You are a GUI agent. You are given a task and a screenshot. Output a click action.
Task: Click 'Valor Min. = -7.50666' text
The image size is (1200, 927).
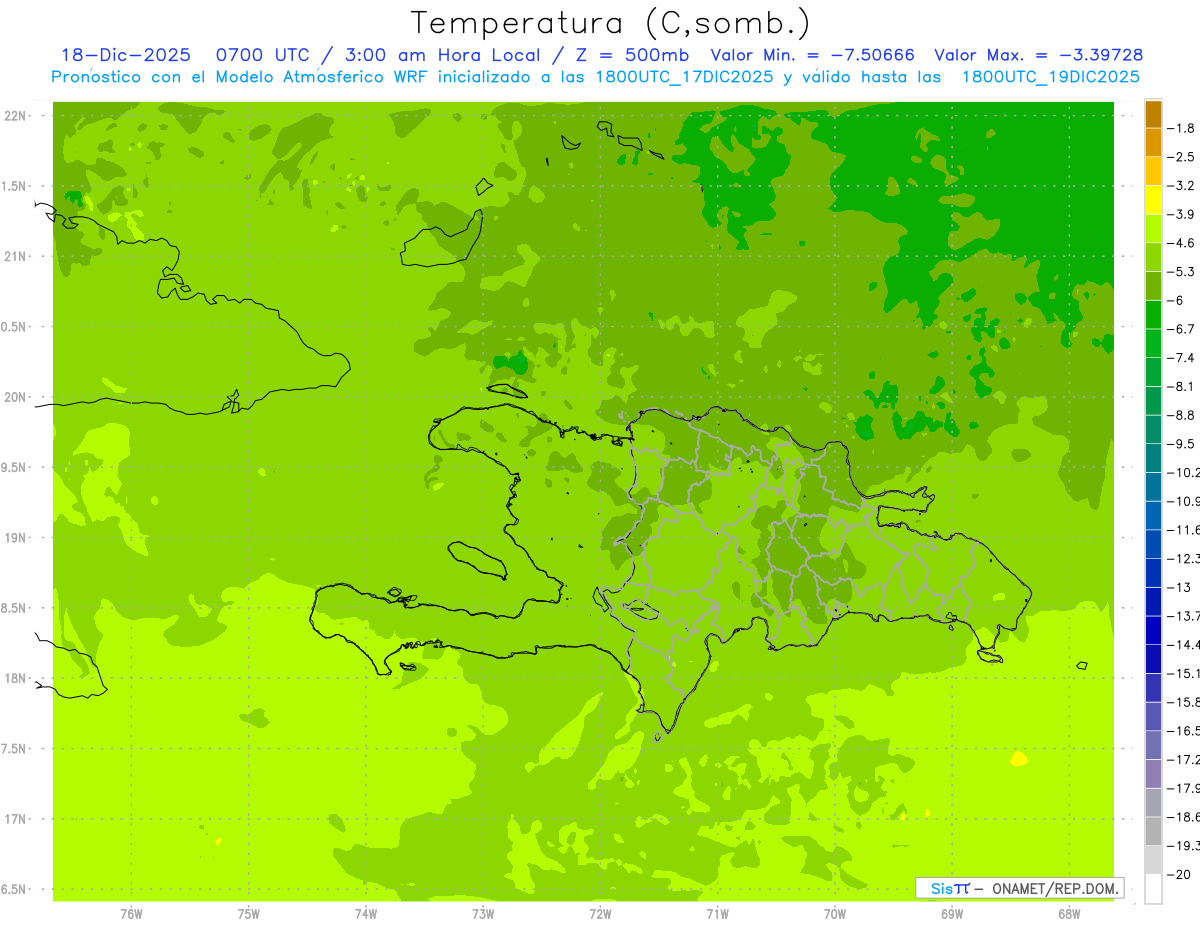pos(812,55)
